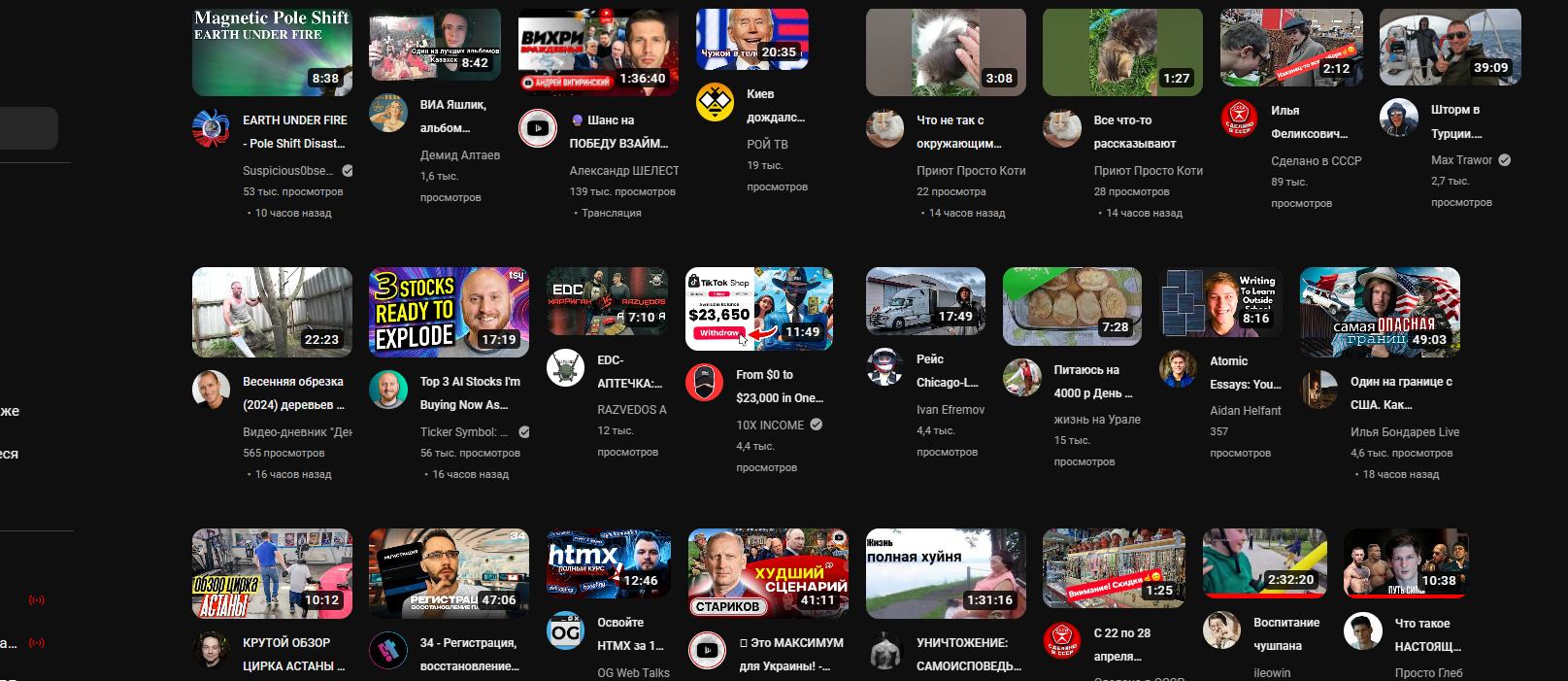This screenshot has height=681, width=1568.
Task: Play the 7:28 food video thumbnail
Action: (1072, 306)
